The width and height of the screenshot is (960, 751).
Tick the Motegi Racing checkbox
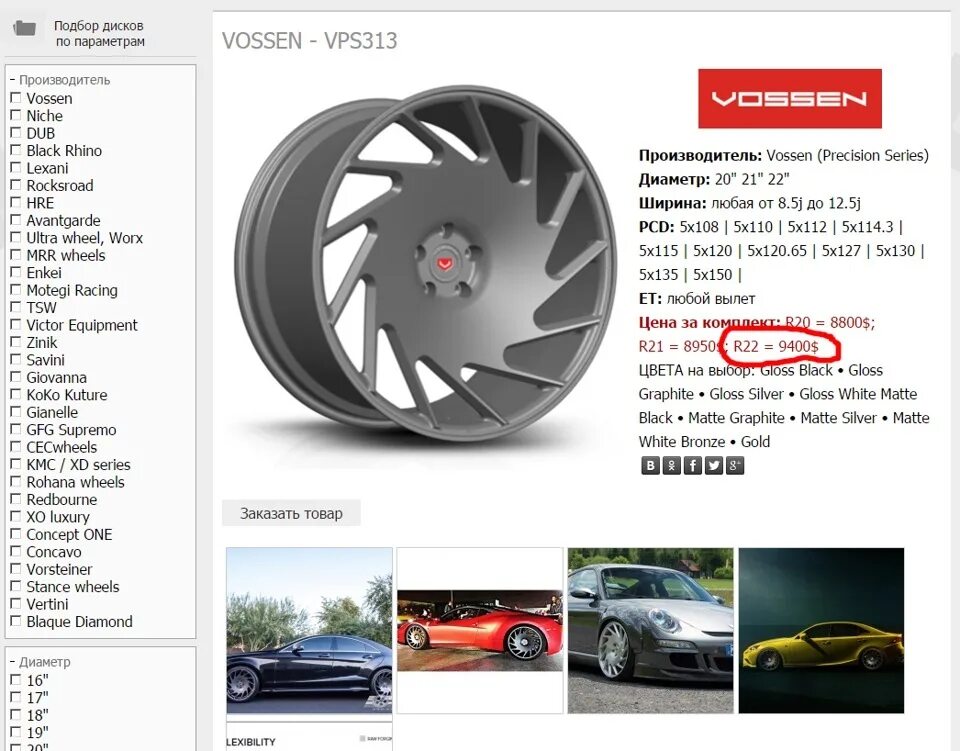pos(16,289)
